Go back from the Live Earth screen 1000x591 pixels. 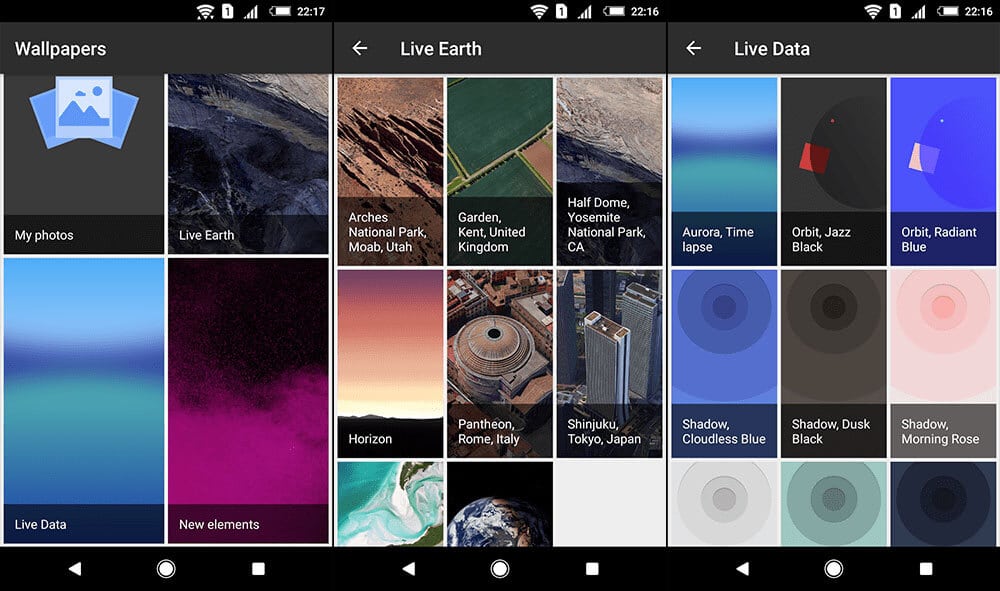[360, 48]
